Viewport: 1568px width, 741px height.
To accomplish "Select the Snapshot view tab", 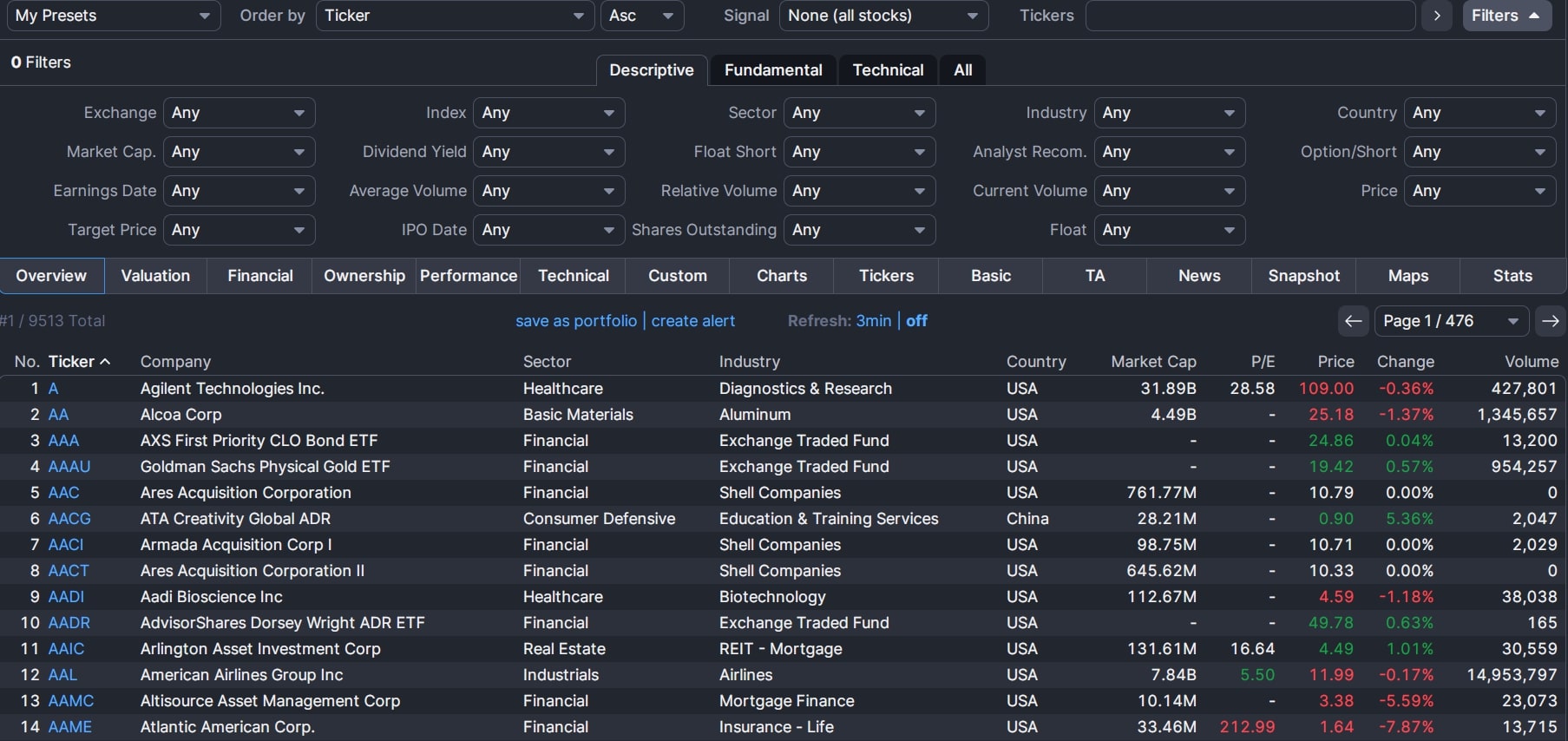I will [1304, 276].
